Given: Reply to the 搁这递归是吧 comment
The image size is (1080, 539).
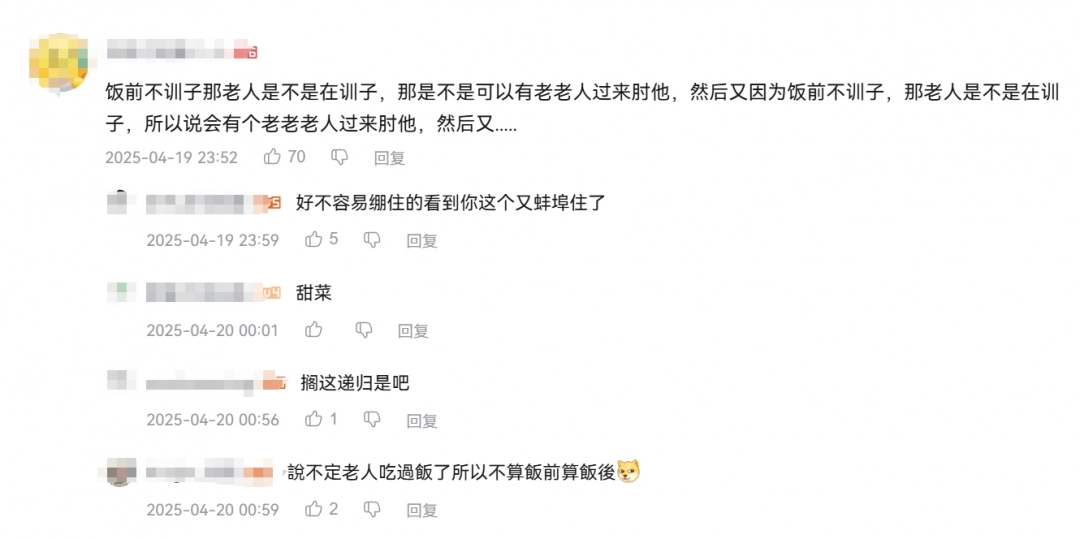Looking at the screenshot, I should coord(422,421).
